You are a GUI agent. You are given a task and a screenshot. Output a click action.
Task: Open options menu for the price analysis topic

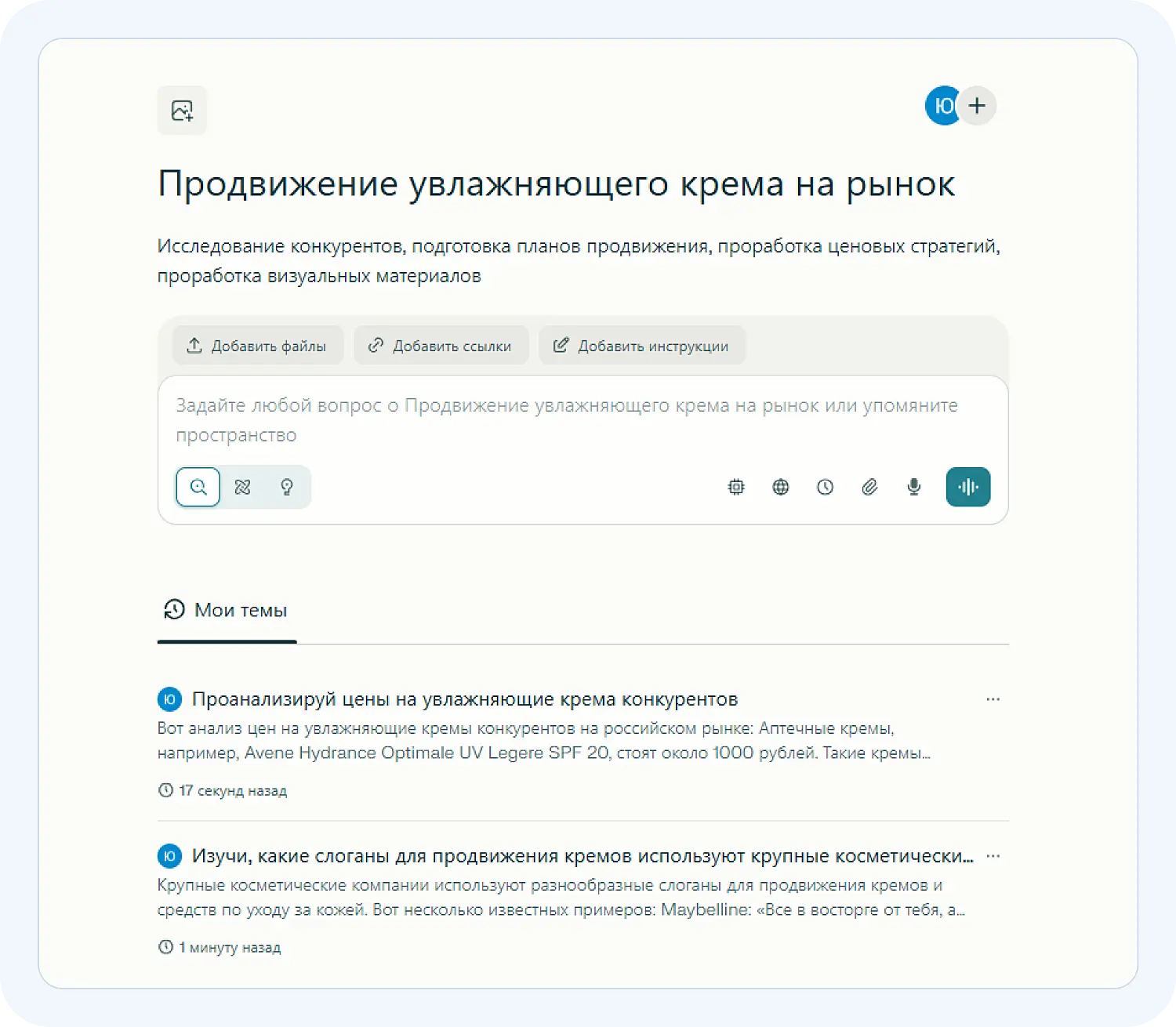(x=993, y=699)
